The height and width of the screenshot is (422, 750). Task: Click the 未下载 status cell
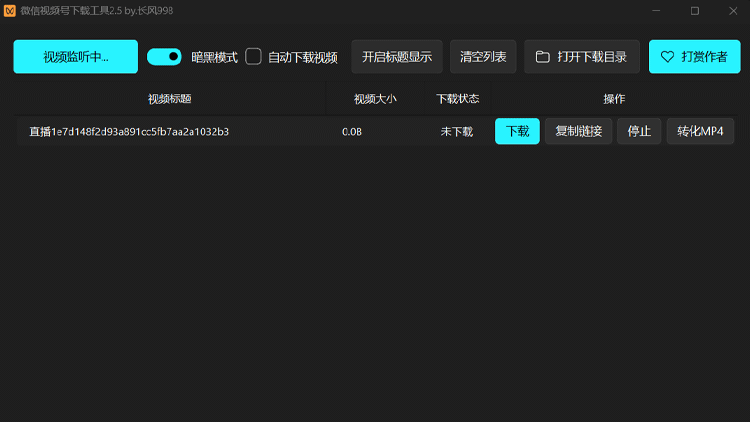457,131
